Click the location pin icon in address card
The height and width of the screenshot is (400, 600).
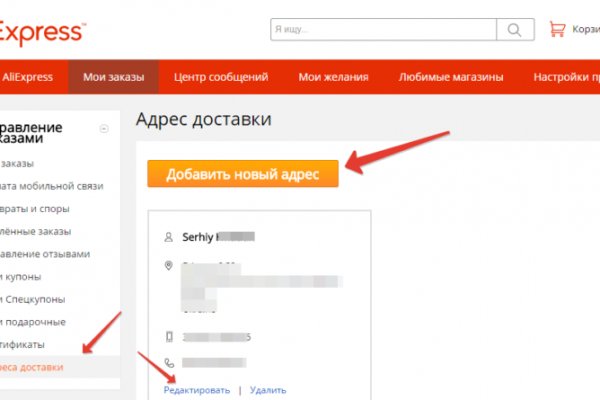(x=168, y=266)
